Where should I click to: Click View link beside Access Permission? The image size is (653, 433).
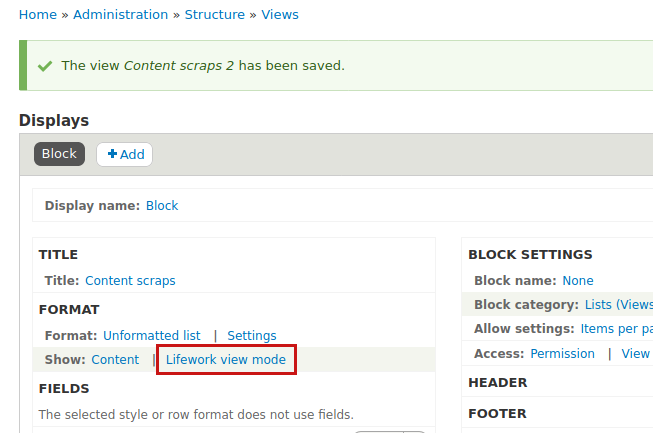(636, 354)
